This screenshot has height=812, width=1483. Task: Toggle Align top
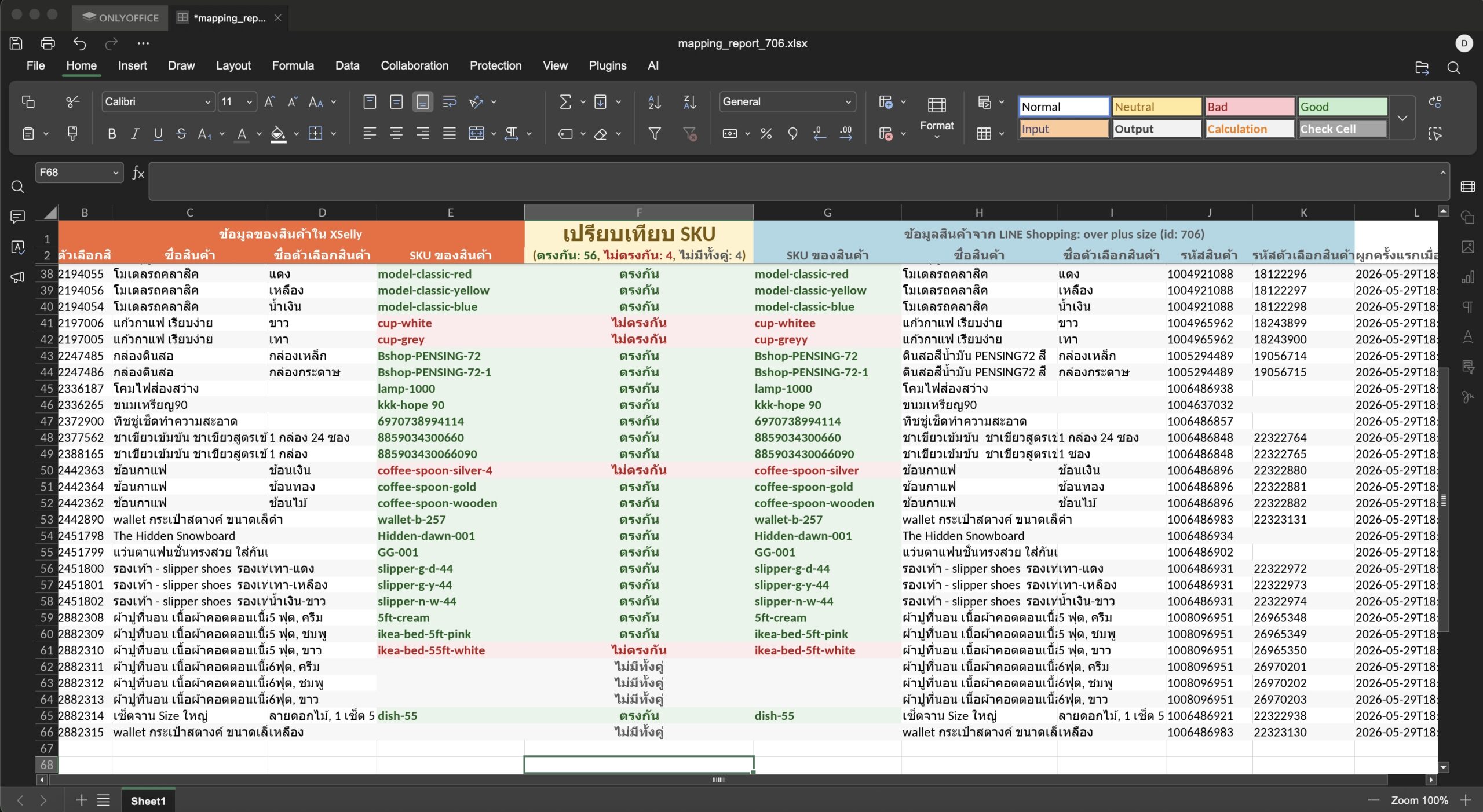pyautogui.click(x=370, y=102)
